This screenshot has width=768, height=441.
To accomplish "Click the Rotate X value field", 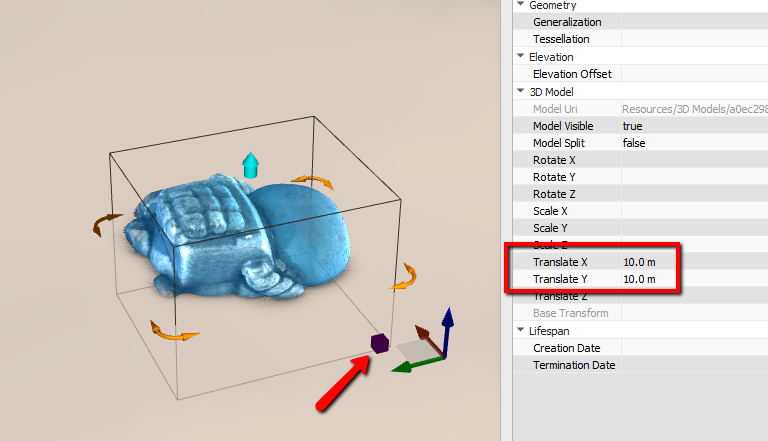I will point(695,160).
